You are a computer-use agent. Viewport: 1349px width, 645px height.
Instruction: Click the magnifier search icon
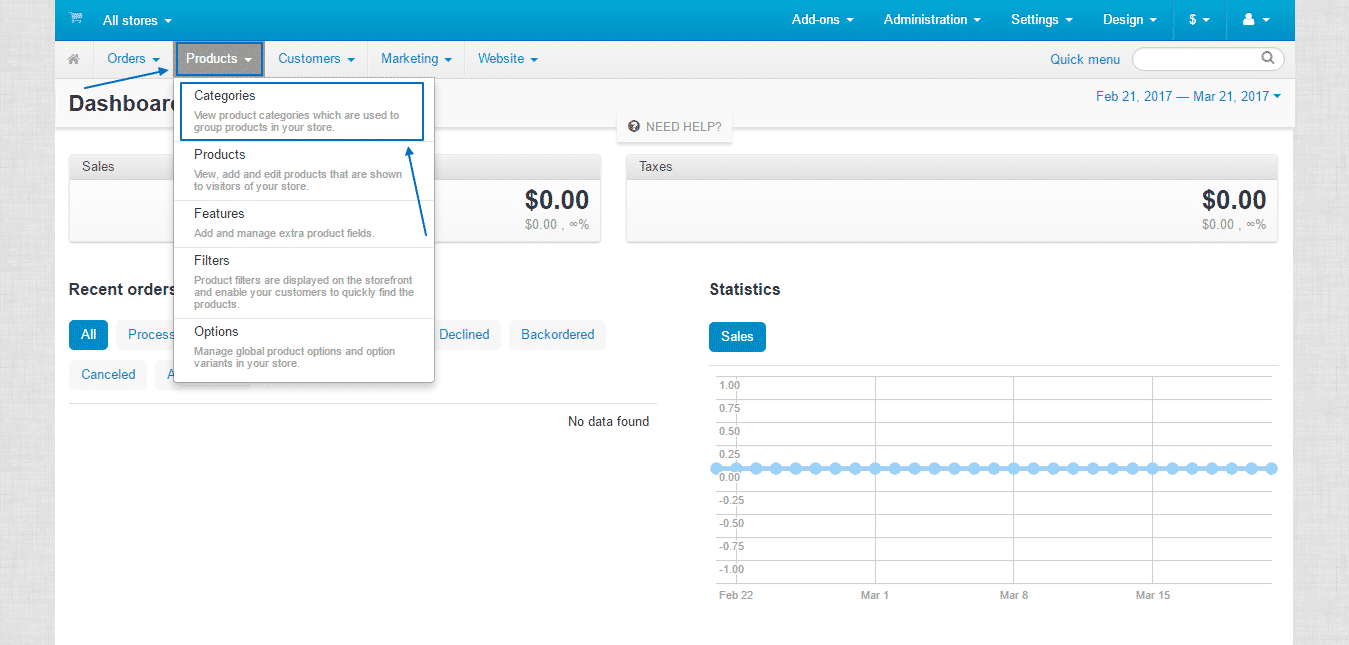(1268, 58)
